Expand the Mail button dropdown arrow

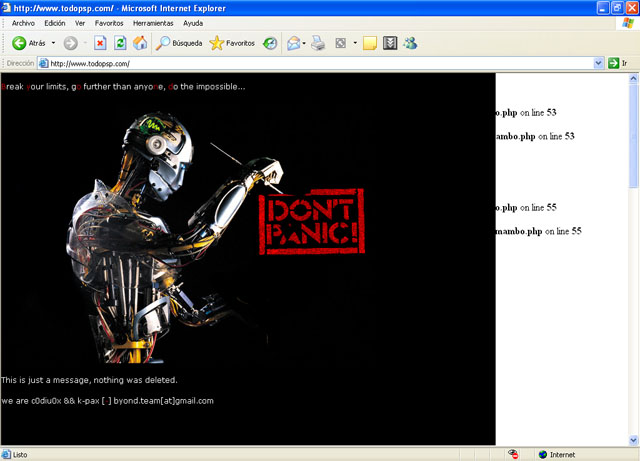304,43
